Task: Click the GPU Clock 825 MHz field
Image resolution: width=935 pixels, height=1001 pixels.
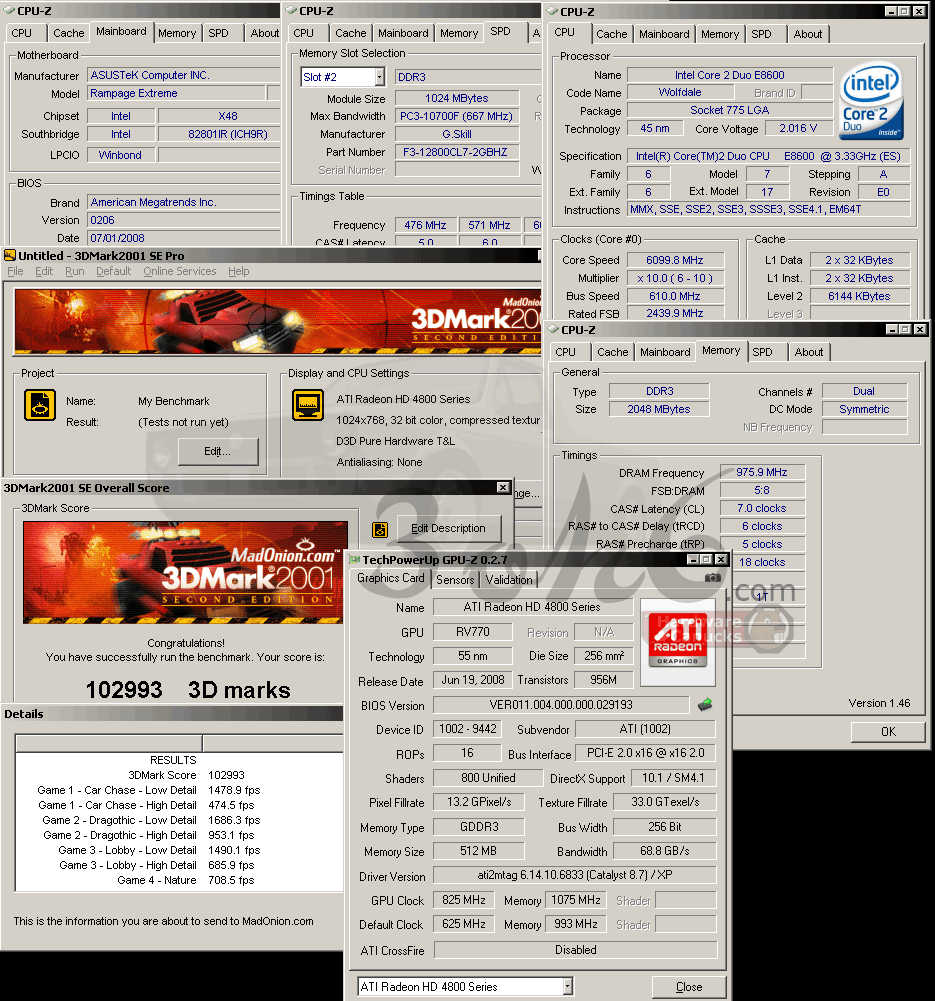Action: point(464,900)
